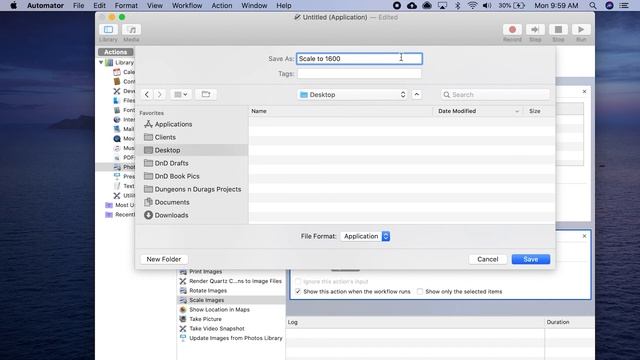This screenshot has width=640, height=360.
Task: Click the Tags input field
Action: tap(359, 74)
